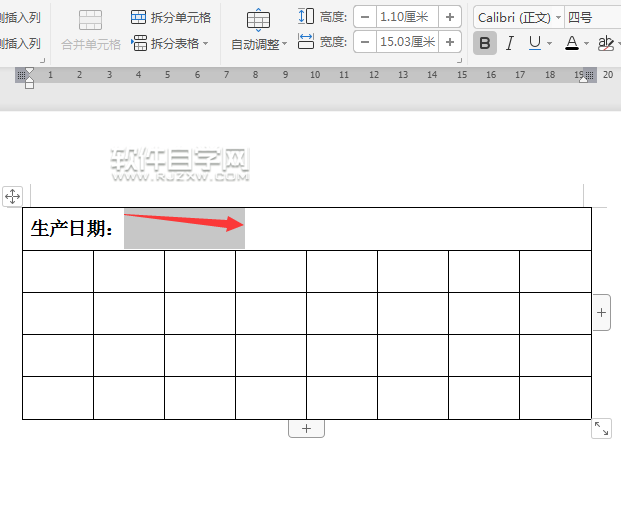Decrease the row height with minus button
Viewport: 621px width, 508px height.
(x=365, y=17)
